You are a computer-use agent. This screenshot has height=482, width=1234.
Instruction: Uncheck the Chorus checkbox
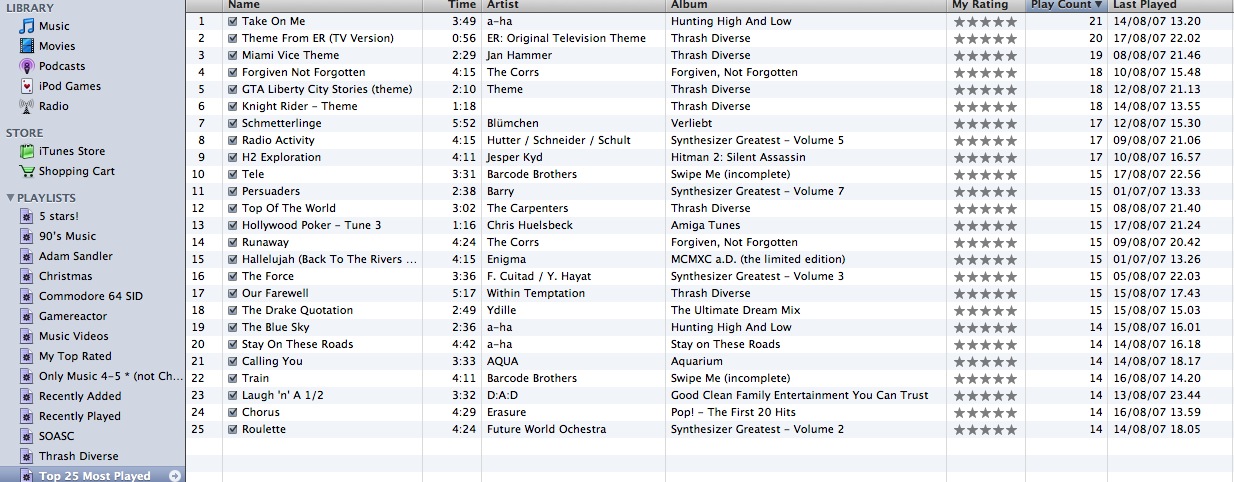point(232,412)
